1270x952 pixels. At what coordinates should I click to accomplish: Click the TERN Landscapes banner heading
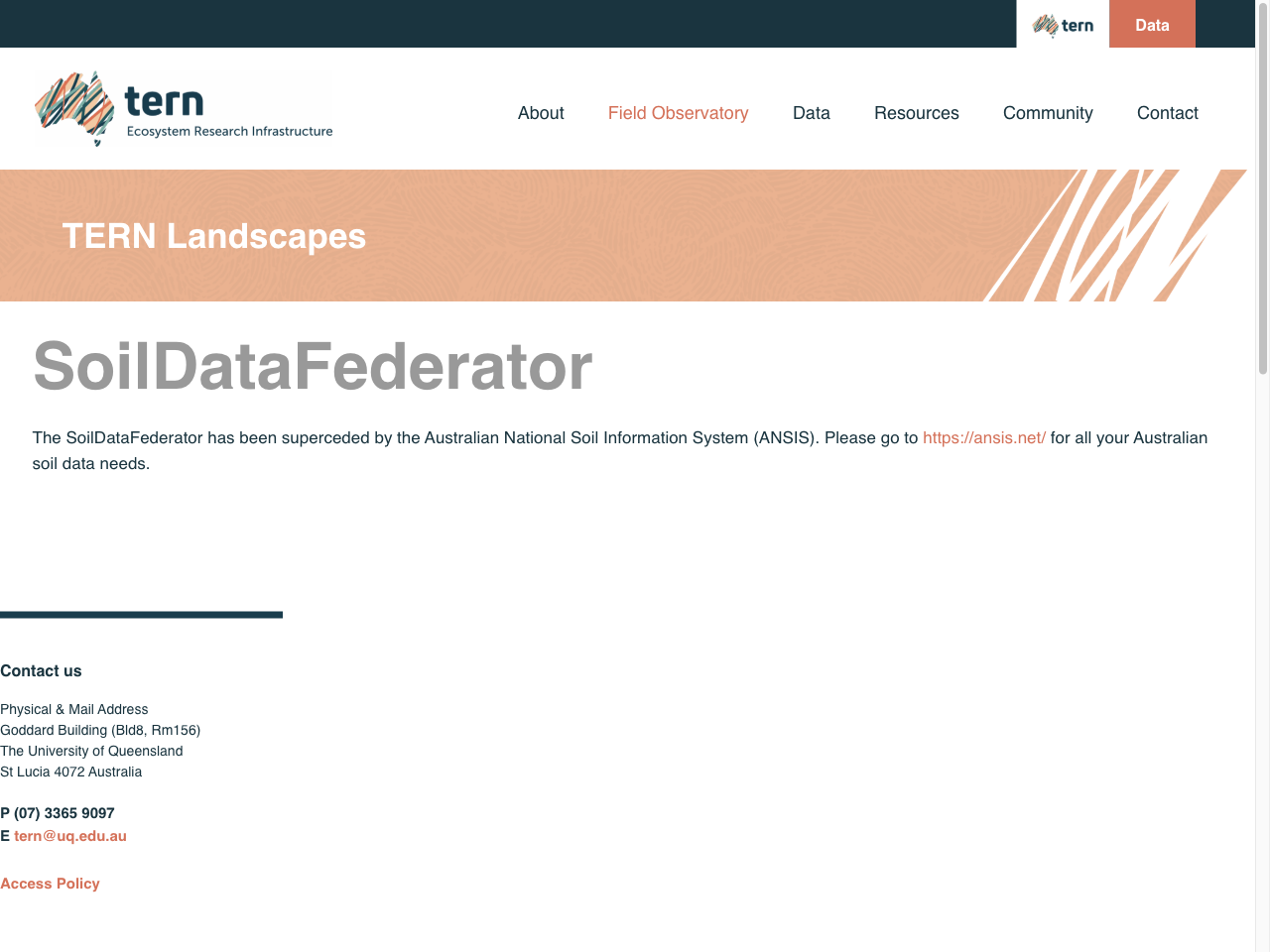213,236
